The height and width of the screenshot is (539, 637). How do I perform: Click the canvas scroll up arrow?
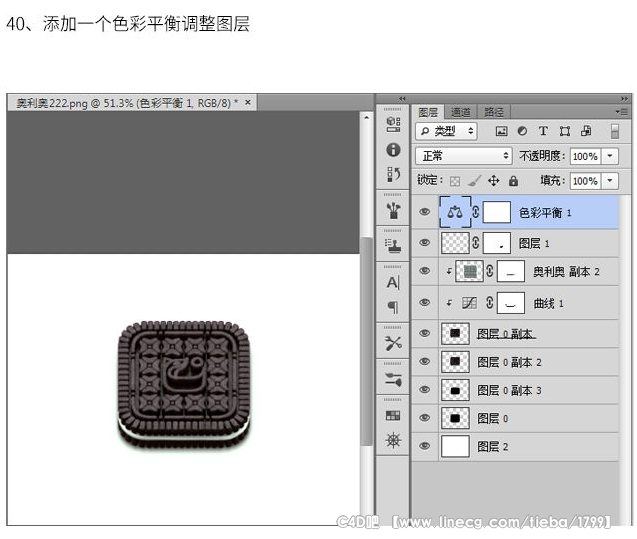tap(366, 117)
